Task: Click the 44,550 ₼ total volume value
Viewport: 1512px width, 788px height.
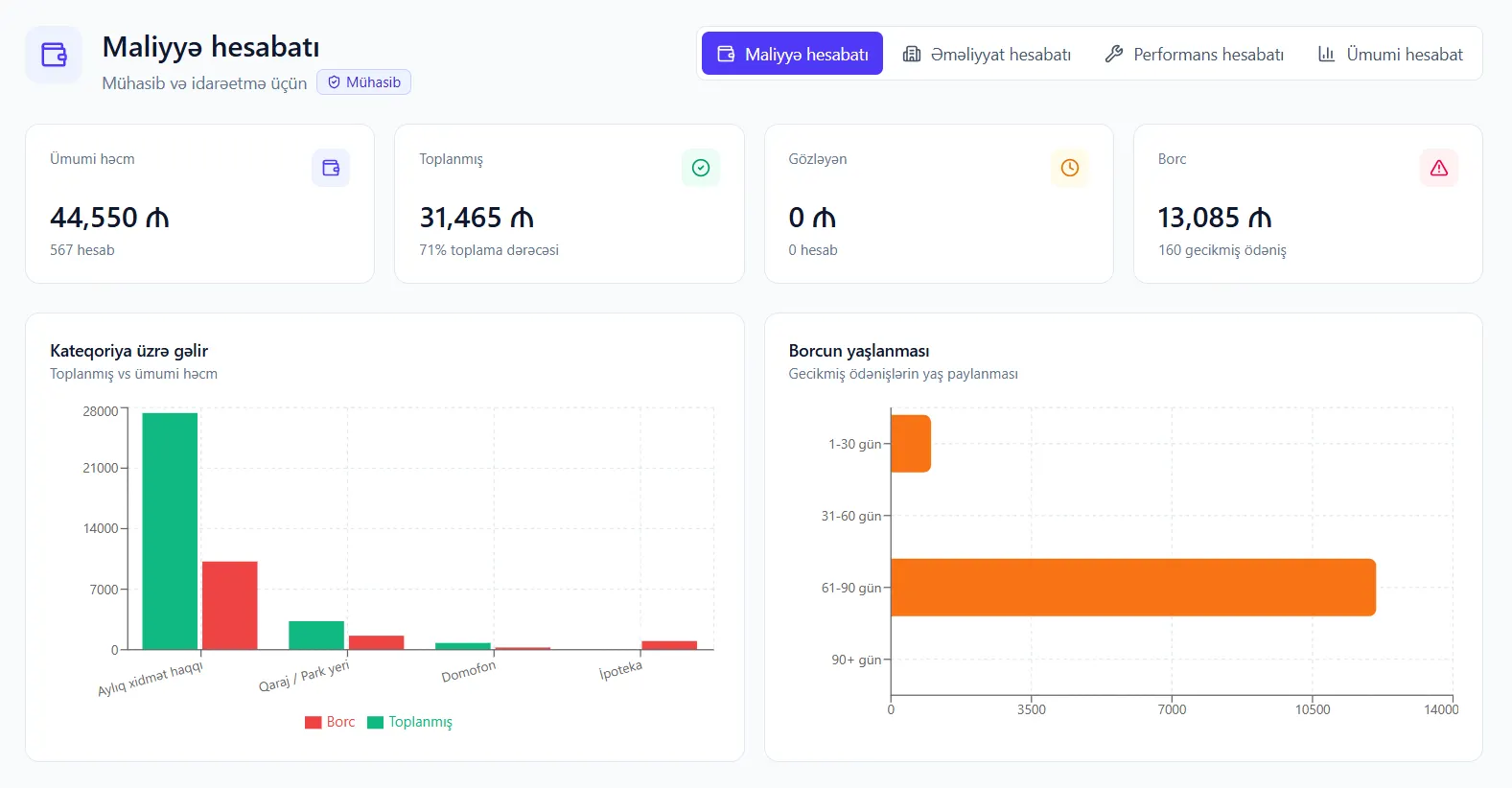Action: tap(109, 218)
